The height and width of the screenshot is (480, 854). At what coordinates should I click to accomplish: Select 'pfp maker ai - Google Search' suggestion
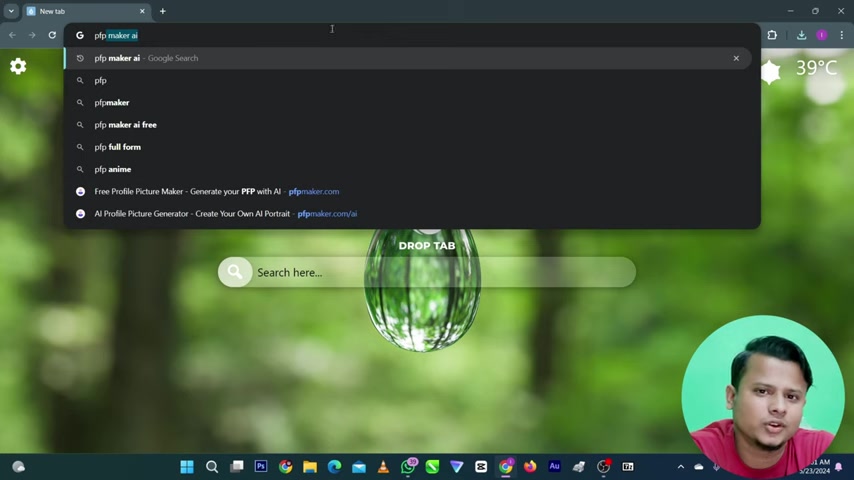(x=407, y=58)
